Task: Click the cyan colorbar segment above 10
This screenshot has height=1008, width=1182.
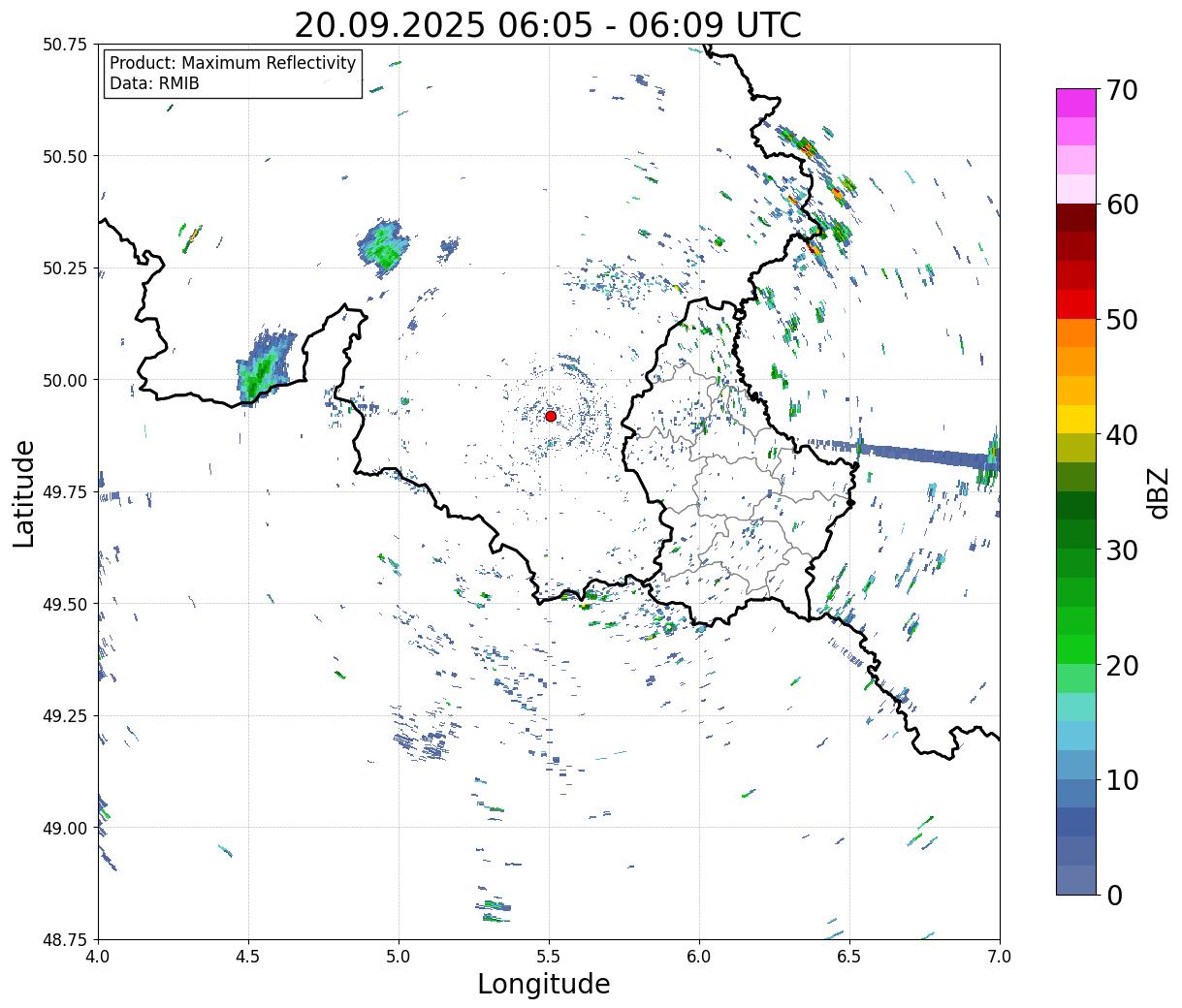Action: tap(1076, 736)
